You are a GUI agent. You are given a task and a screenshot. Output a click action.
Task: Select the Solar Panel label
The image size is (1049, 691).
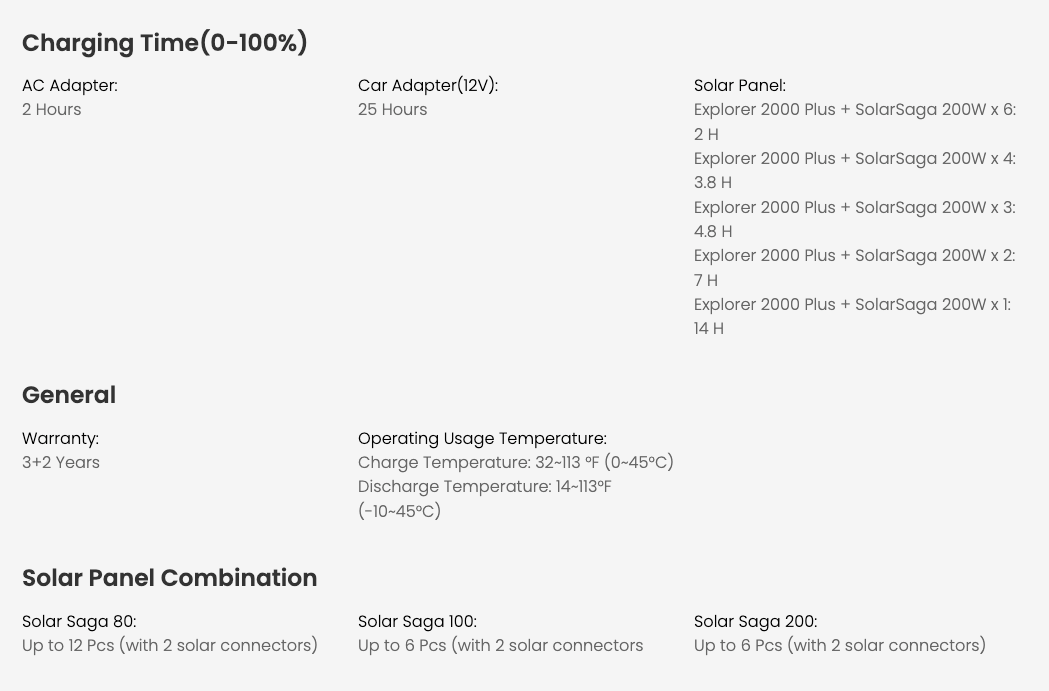(x=740, y=86)
